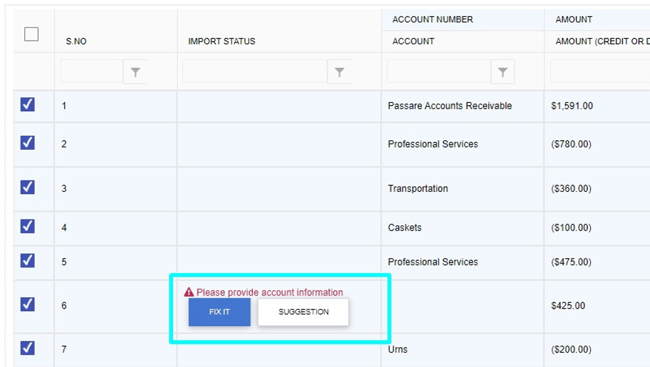Uncheck the checkbox for row 1
Image resolution: width=650 pixels, height=367 pixels.
click(x=27, y=105)
